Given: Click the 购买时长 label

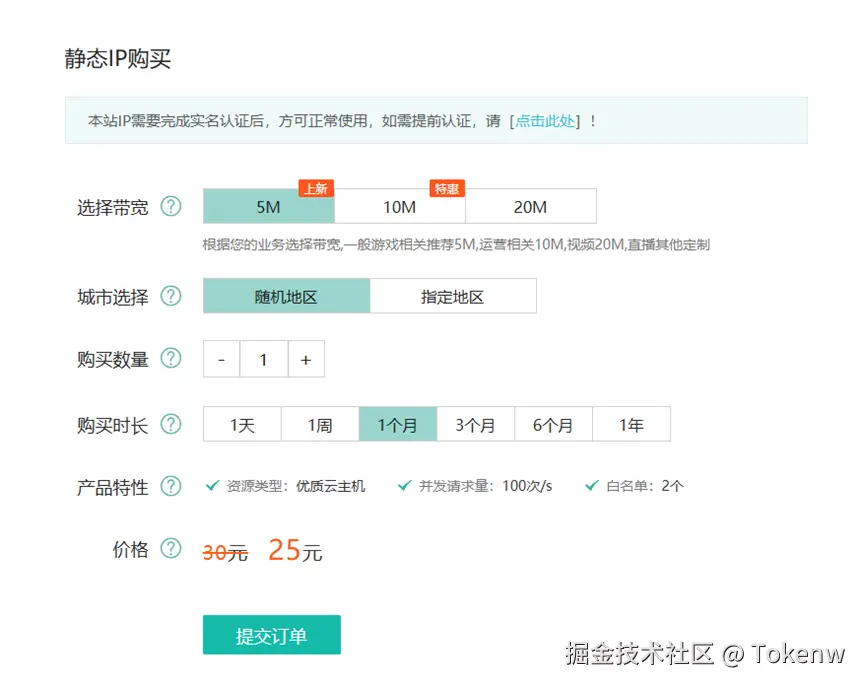Looking at the screenshot, I should pyautogui.click(x=113, y=426).
